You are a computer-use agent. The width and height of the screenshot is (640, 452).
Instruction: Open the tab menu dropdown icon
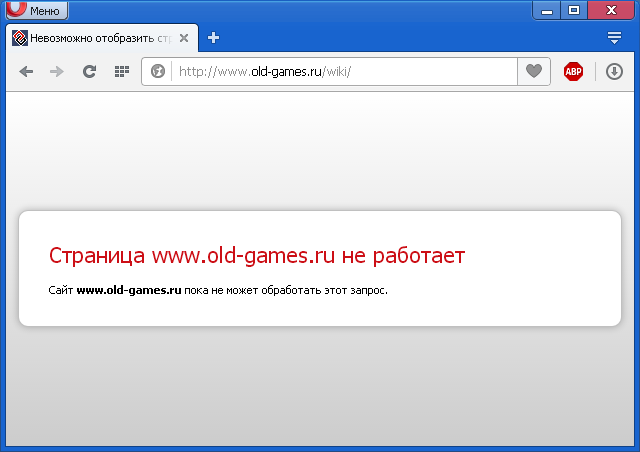[614, 38]
